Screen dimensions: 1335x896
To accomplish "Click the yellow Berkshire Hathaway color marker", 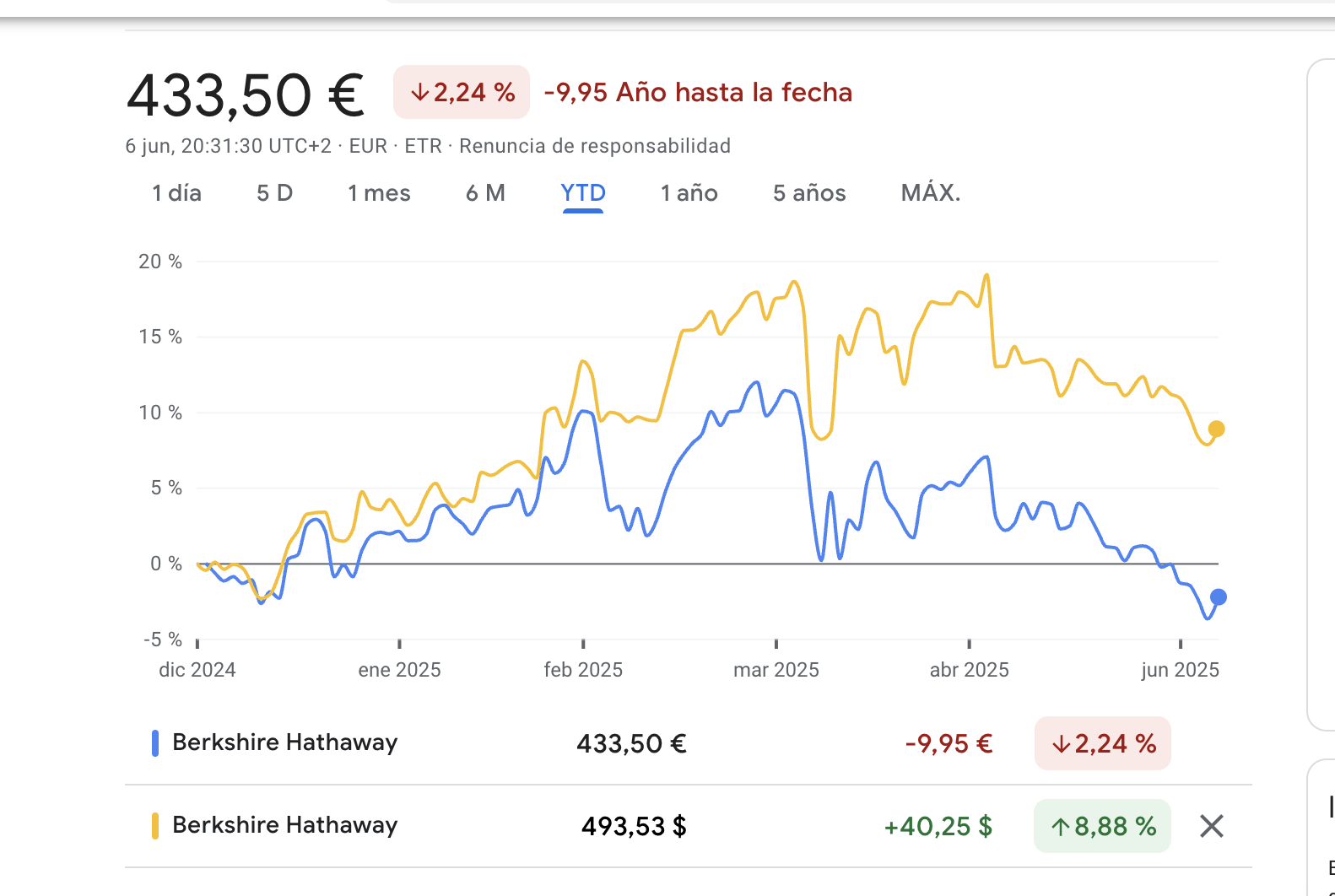I will click(155, 826).
